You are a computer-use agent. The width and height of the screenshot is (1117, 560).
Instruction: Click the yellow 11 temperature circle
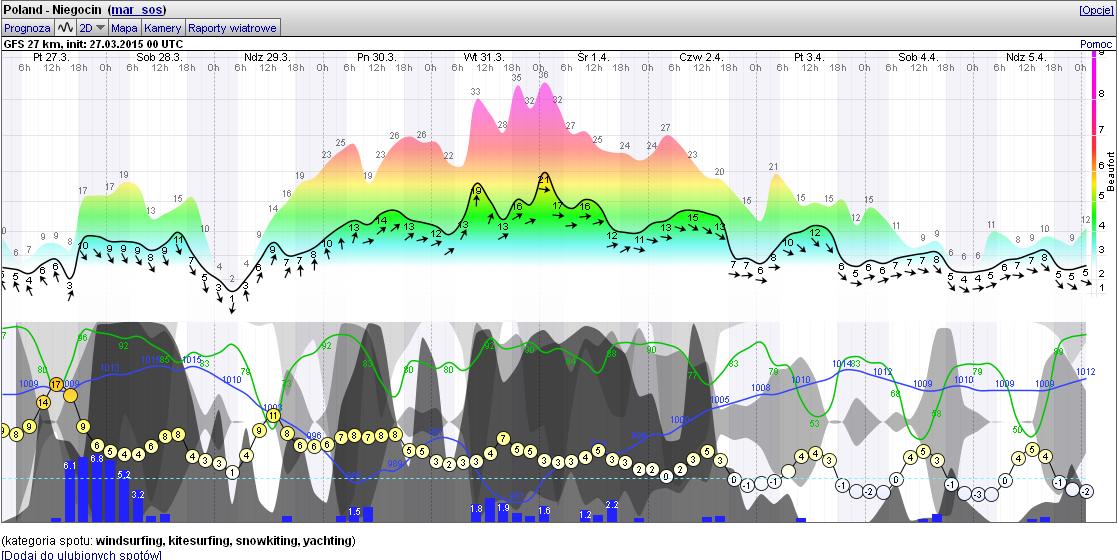pyautogui.click(x=273, y=415)
